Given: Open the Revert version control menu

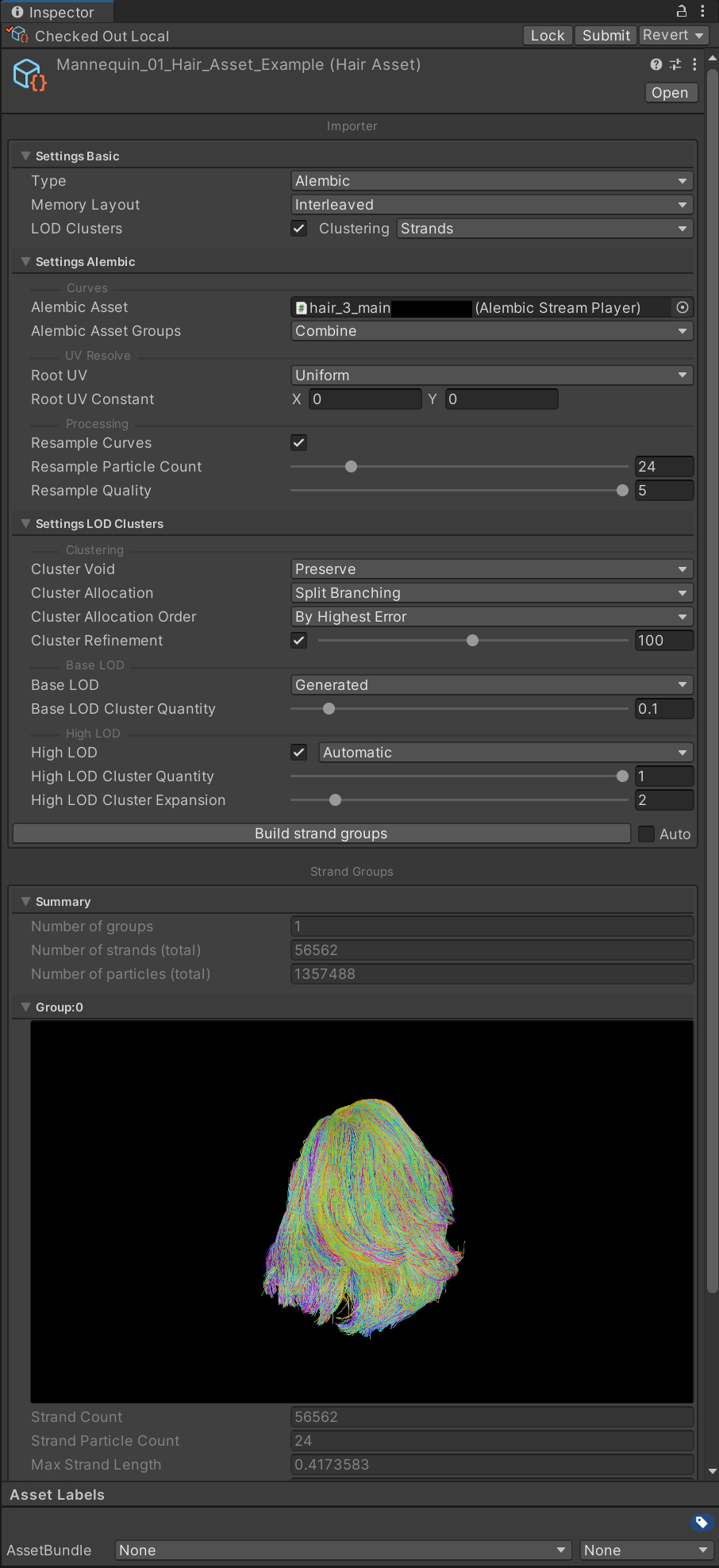Looking at the screenshot, I should [x=673, y=35].
